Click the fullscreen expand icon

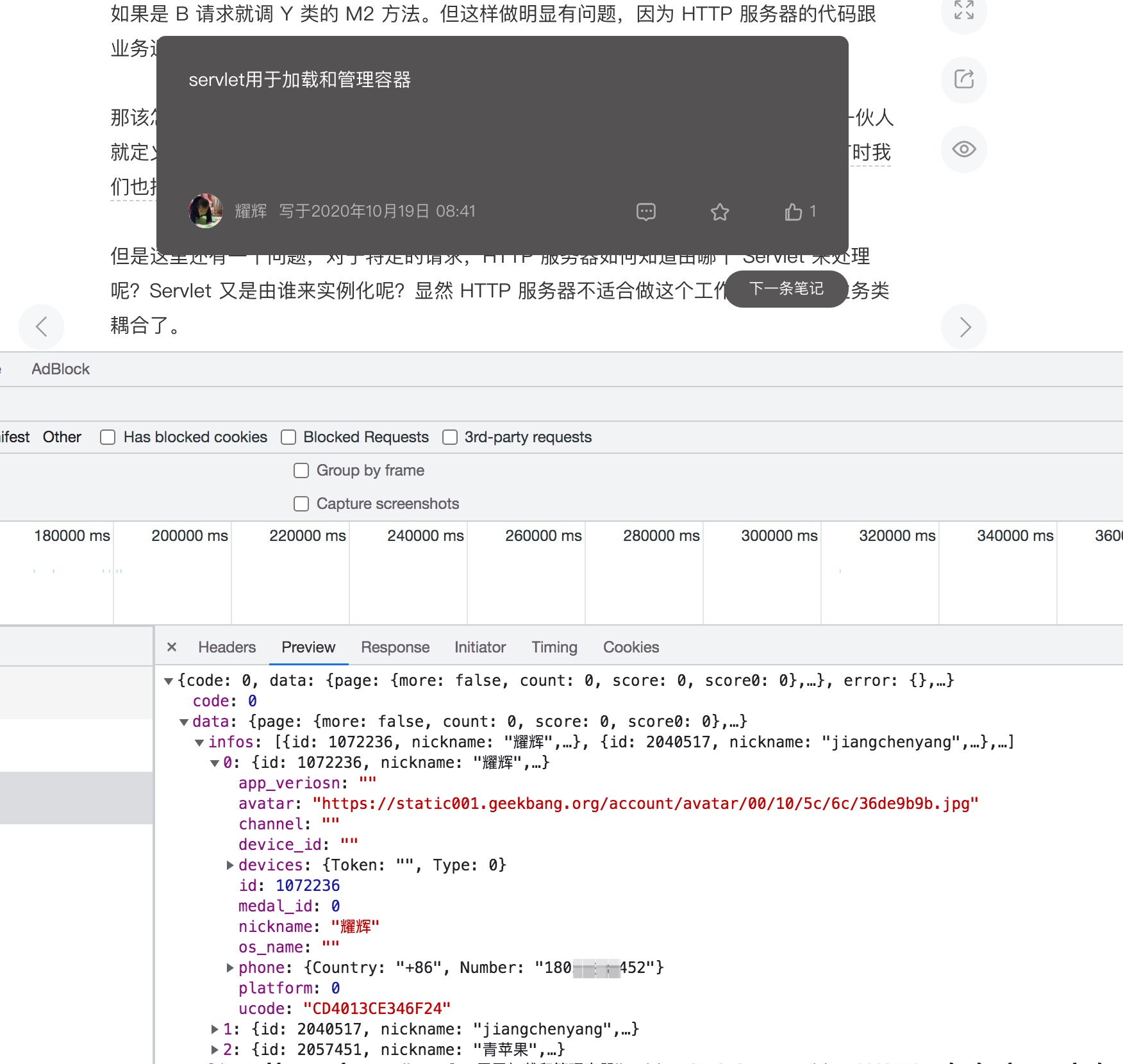[x=963, y=10]
